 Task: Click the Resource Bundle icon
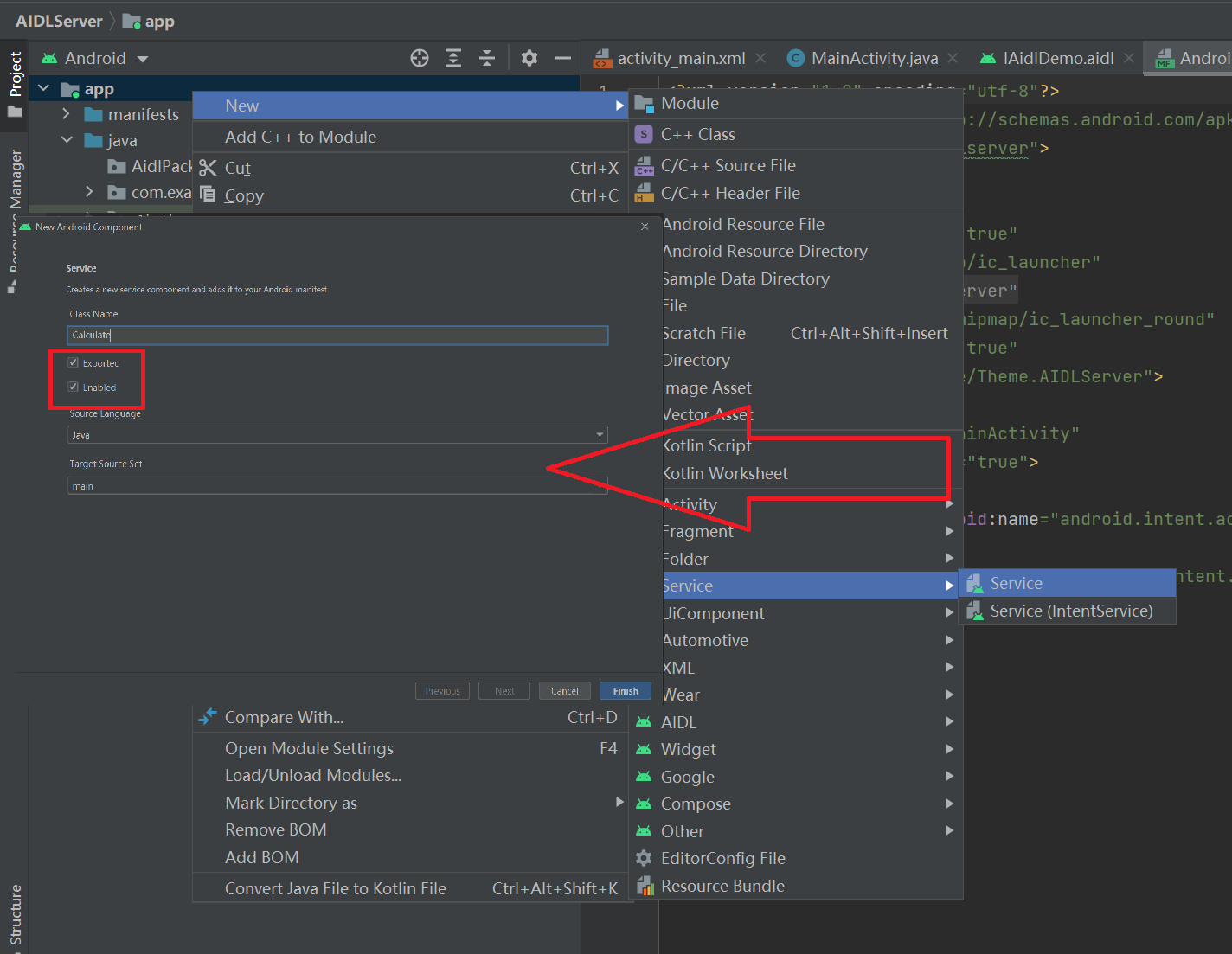[x=645, y=886]
